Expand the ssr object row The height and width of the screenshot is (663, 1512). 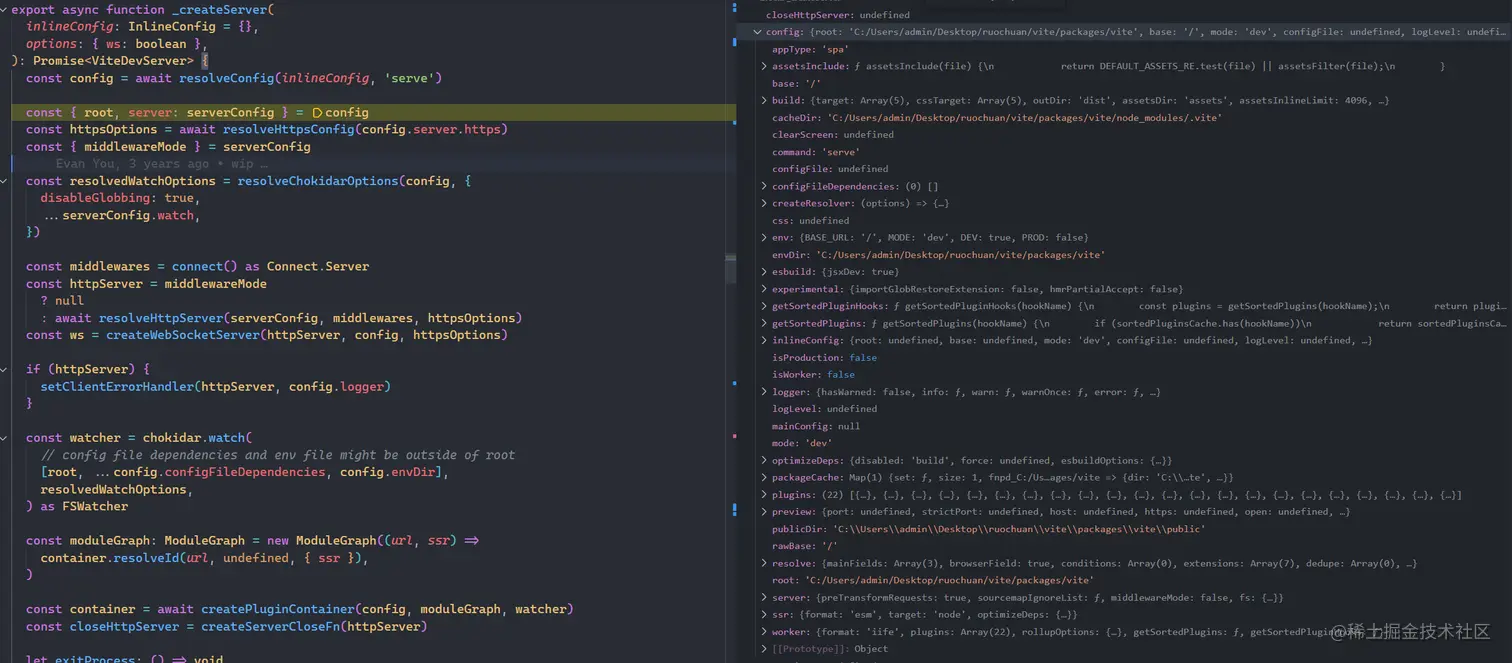point(764,614)
